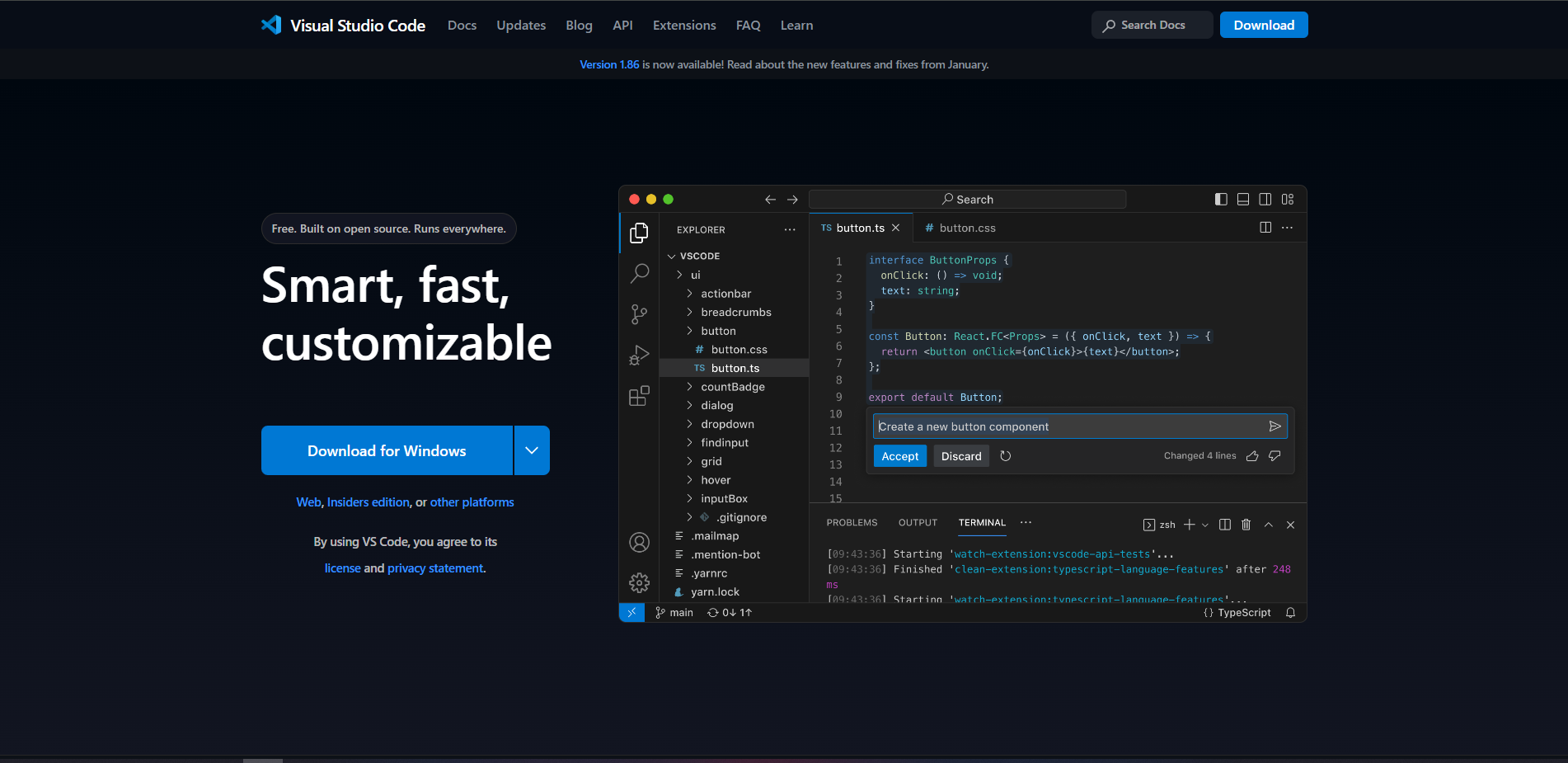This screenshot has width=1568, height=763.
Task: Open the other platforms link
Action: pos(472,502)
